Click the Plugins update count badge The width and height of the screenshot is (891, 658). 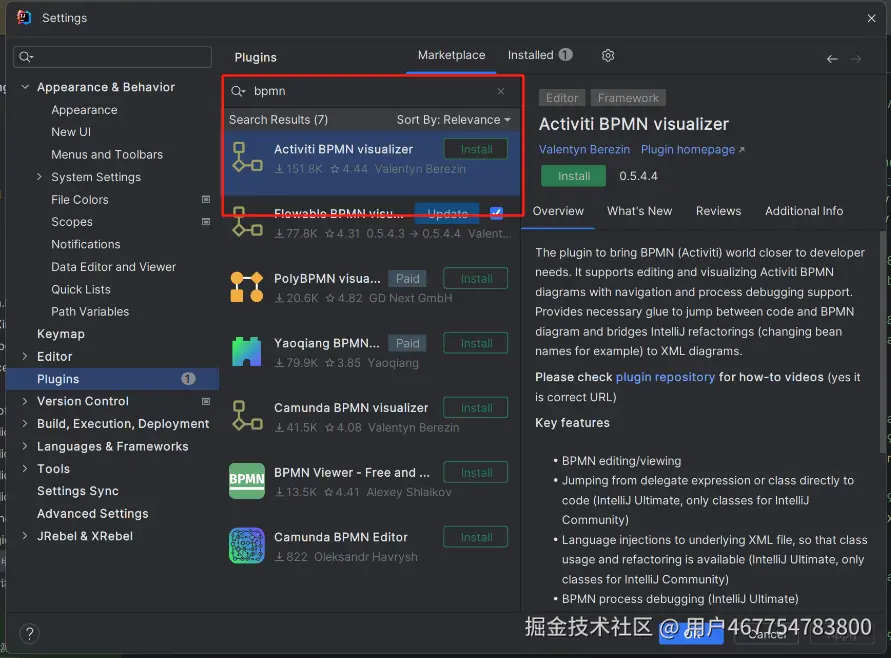[188, 378]
